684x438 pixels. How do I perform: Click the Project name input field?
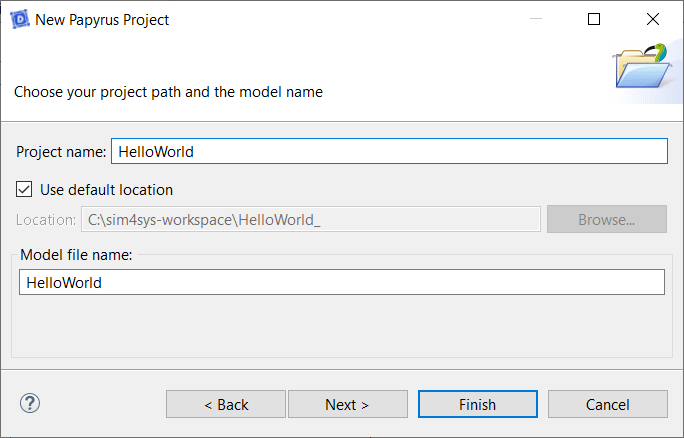tap(389, 151)
